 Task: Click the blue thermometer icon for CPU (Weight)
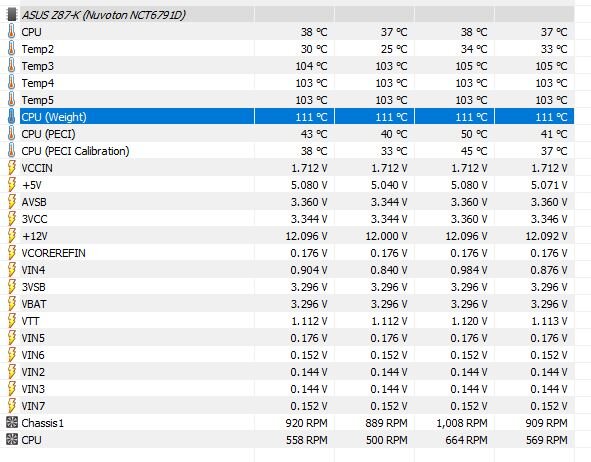coord(12,116)
